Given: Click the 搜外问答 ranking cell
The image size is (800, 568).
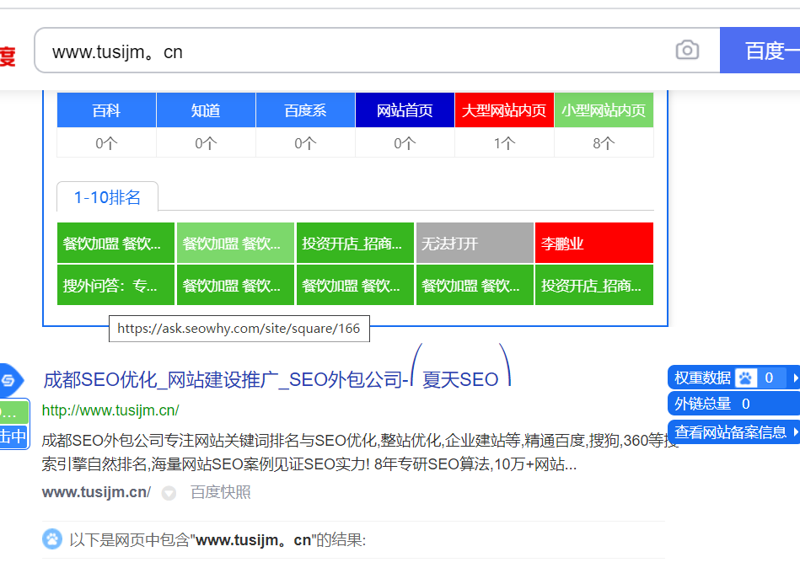Looking at the screenshot, I should 116,285.
